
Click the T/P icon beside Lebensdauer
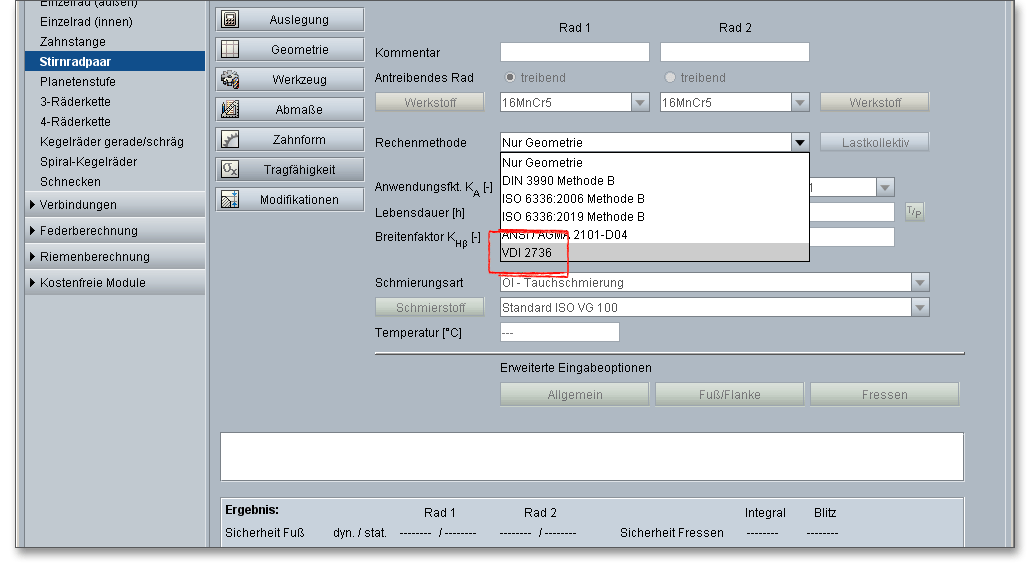(914, 211)
